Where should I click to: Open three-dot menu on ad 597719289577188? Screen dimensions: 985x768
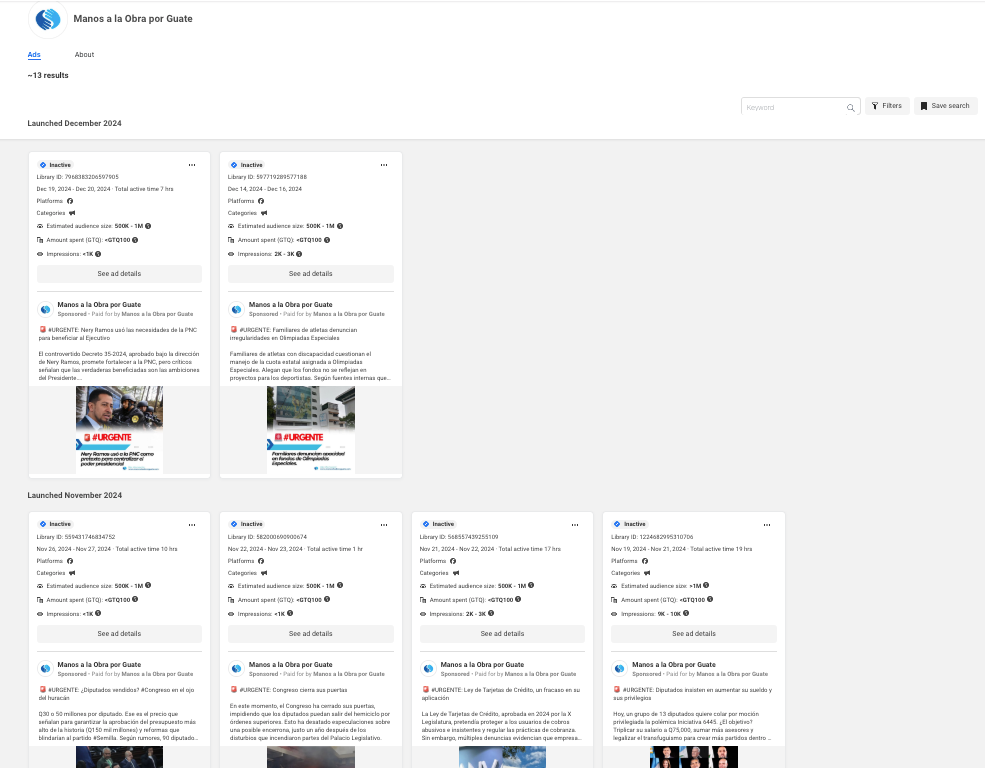coord(384,165)
